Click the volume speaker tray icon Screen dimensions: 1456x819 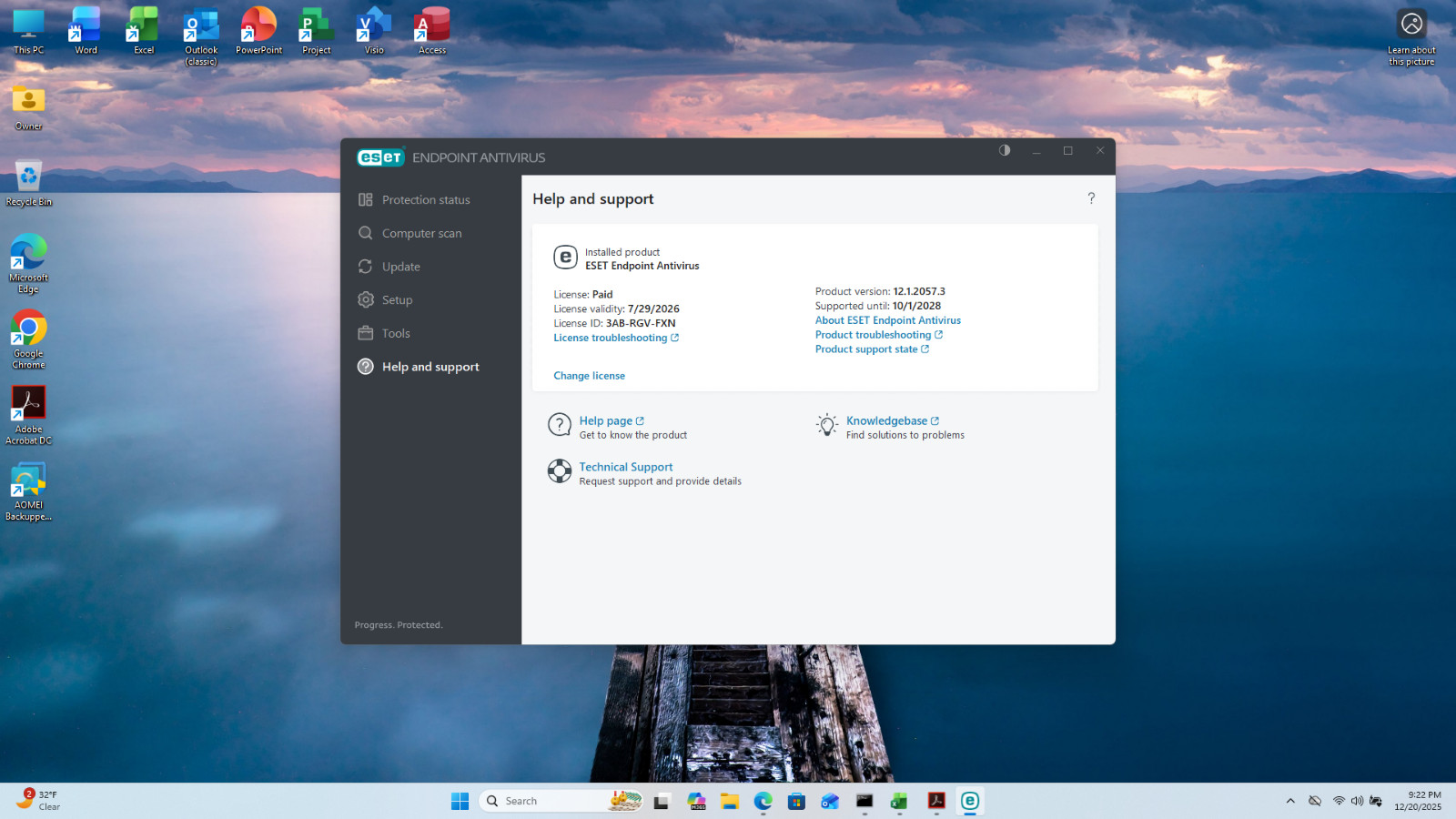1357,801
